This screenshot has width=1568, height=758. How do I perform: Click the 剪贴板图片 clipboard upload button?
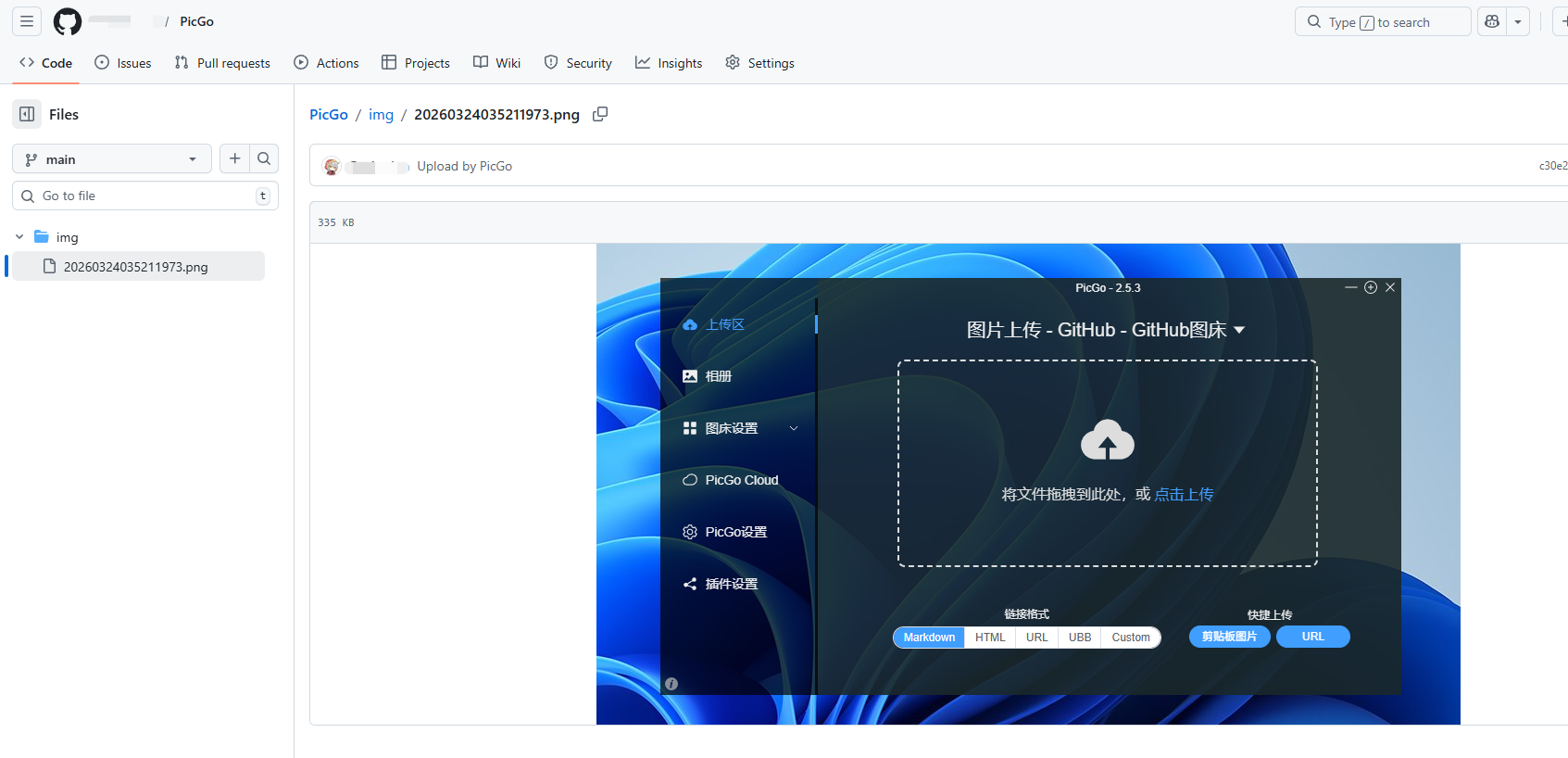tap(1229, 637)
